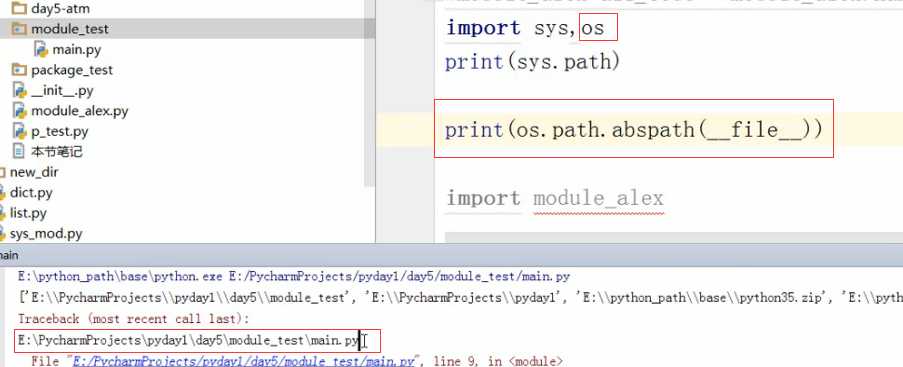Select the module_test folder icon
This screenshot has width=903, height=367.
(x=20, y=29)
